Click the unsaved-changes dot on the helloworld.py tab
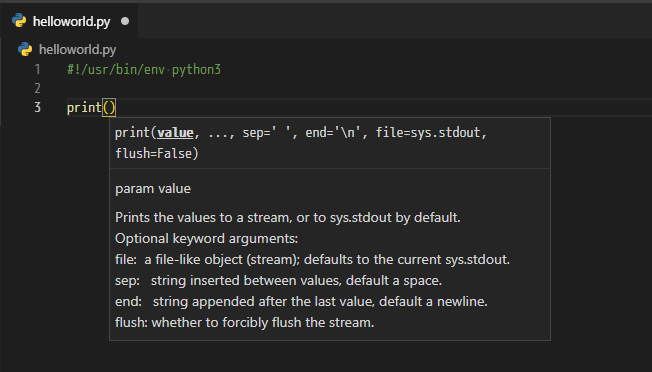This screenshot has width=652, height=372. pyautogui.click(x=125, y=21)
